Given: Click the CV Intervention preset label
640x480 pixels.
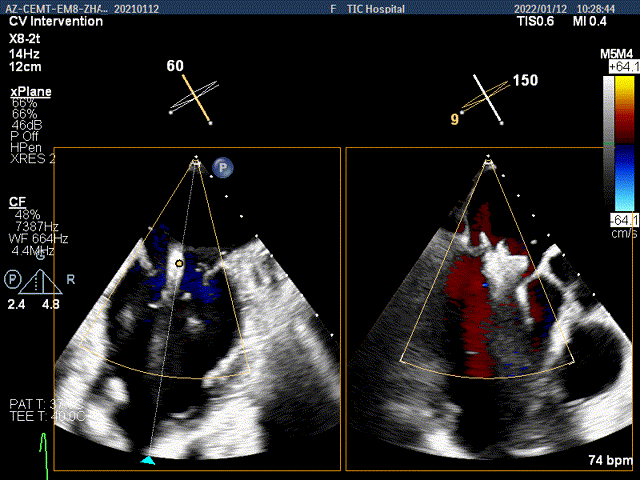Looking at the screenshot, I should coord(56,21).
